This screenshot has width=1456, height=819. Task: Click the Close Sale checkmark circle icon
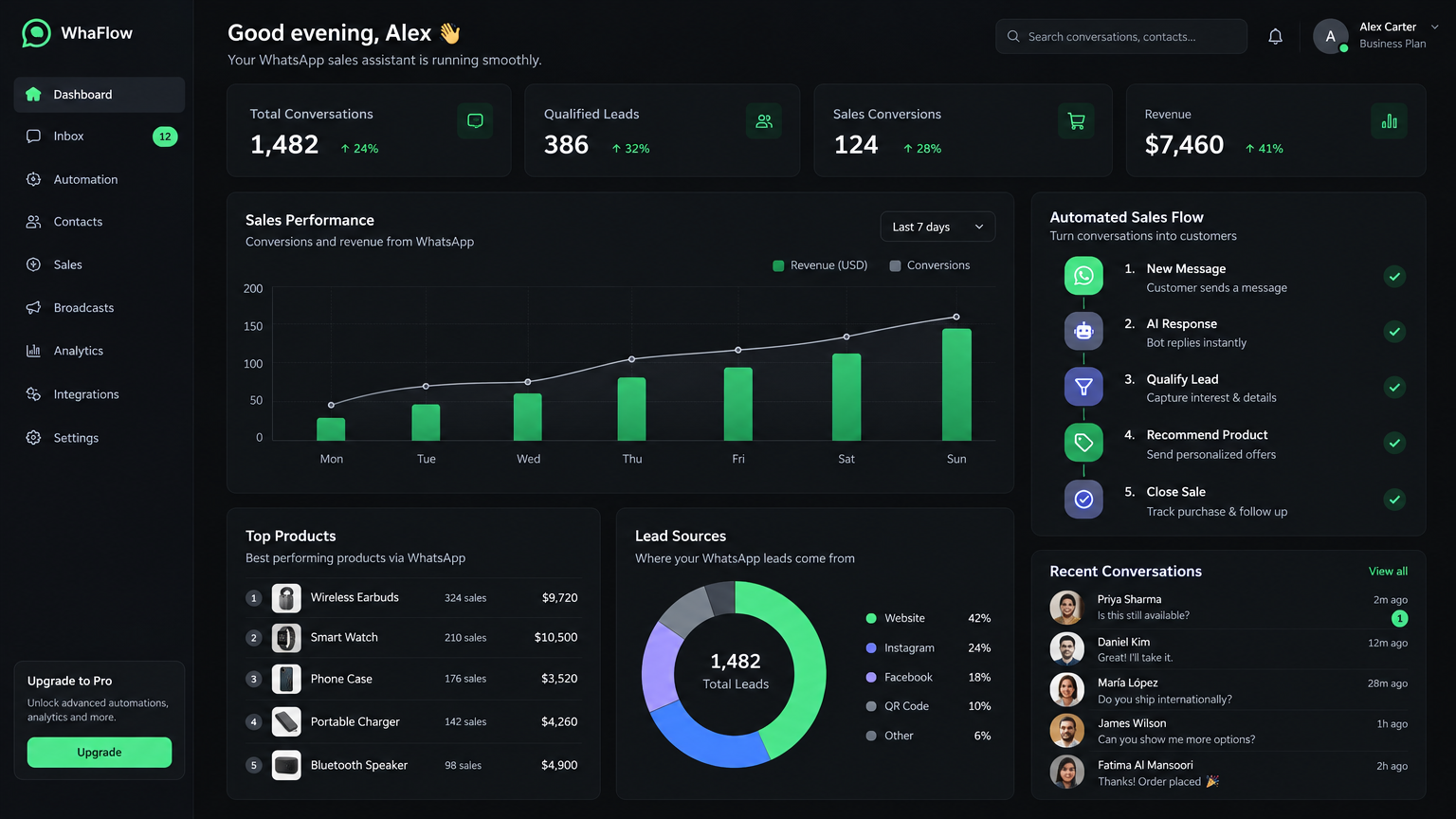pos(1083,500)
